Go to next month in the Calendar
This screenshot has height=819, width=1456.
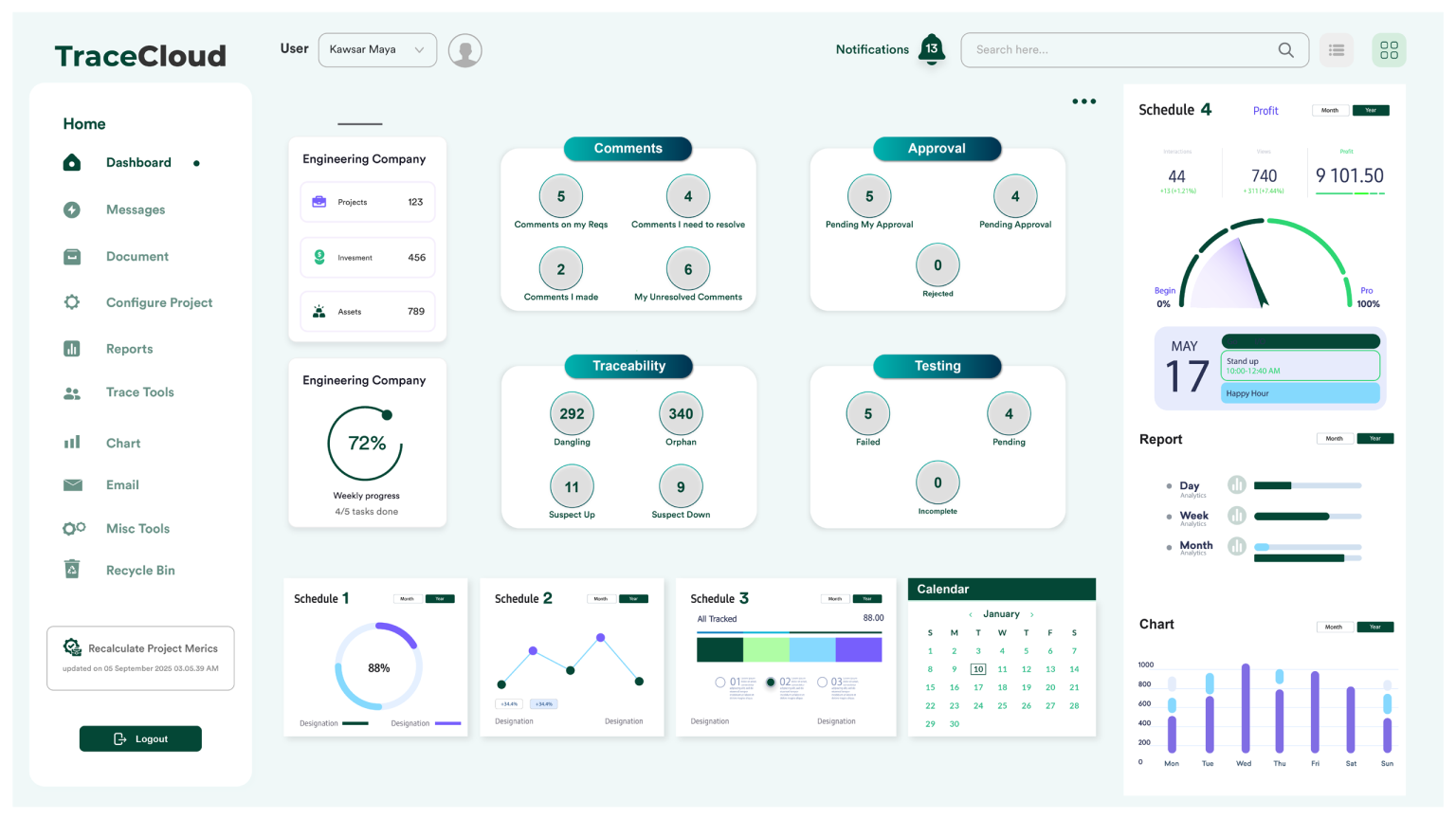click(x=1032, y=614)
